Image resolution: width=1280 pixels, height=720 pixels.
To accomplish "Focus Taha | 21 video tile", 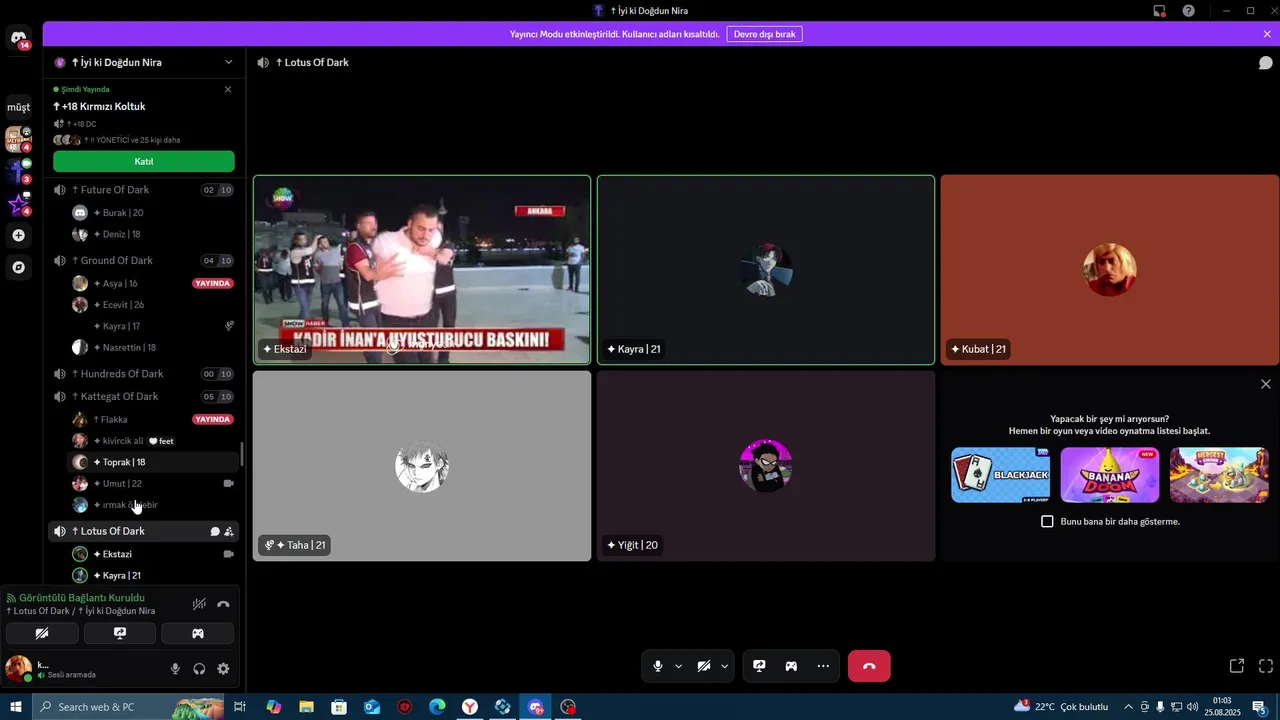I will (422, 466).
